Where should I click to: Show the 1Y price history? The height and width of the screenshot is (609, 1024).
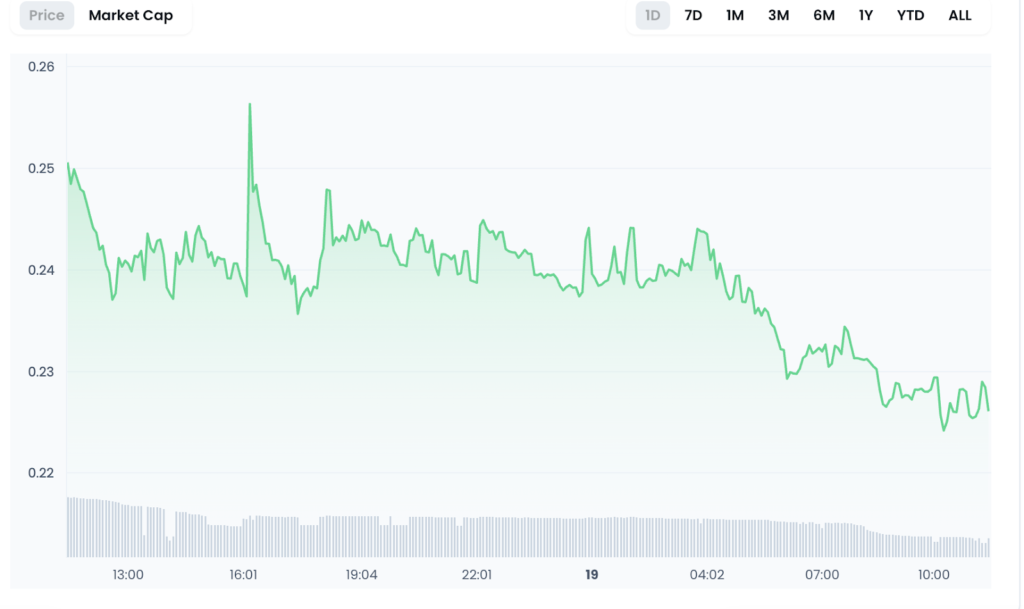[x=866, y=16]
